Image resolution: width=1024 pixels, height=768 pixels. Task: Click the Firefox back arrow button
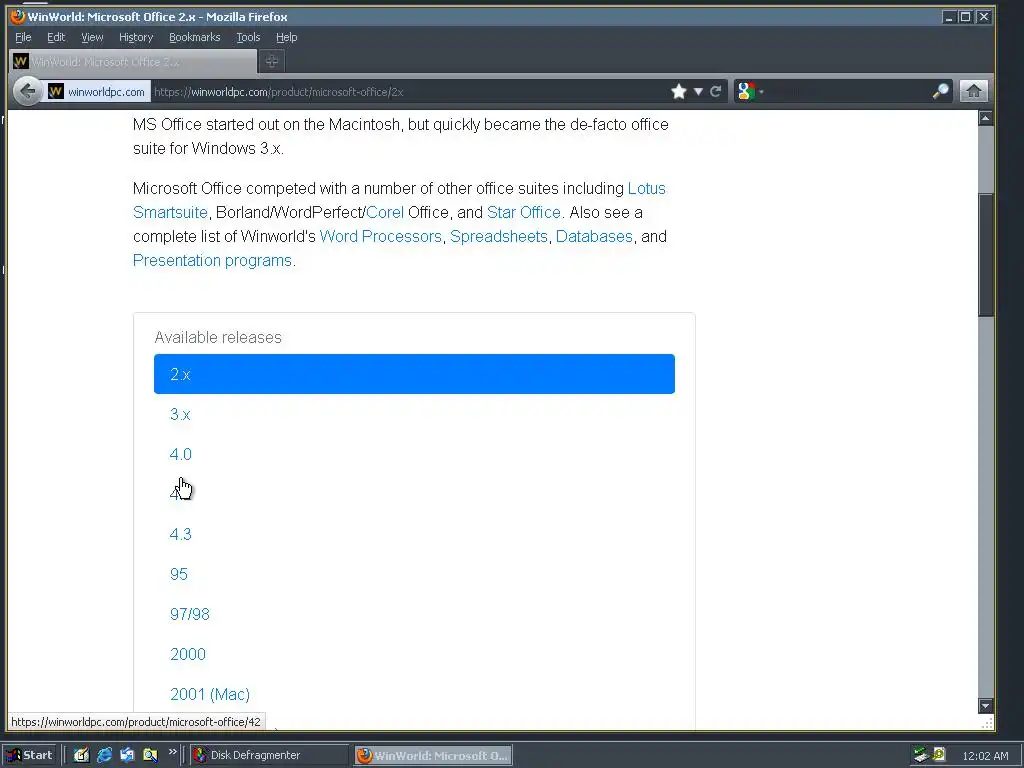tap(27, 91)
